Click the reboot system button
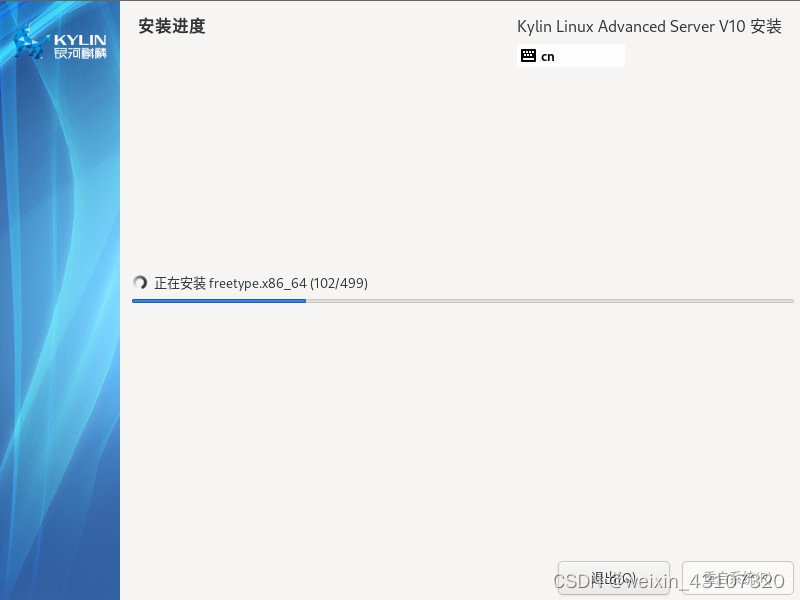The image size is (800, 600). (738, 578)
